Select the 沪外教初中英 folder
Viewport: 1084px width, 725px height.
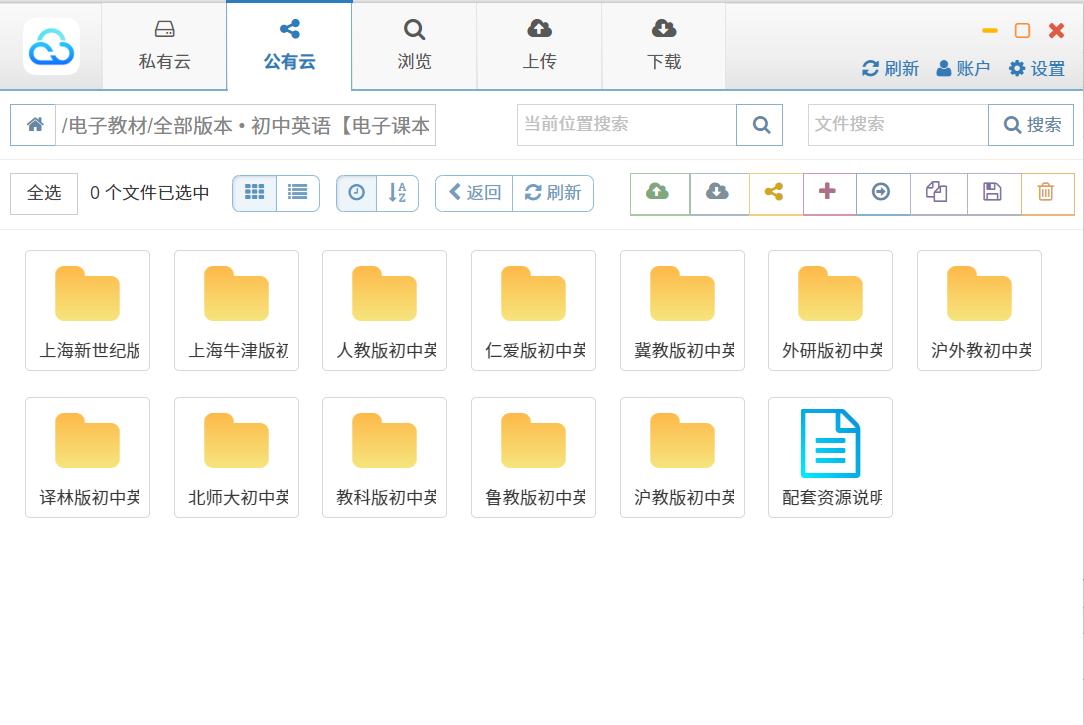tap(980, 310)
